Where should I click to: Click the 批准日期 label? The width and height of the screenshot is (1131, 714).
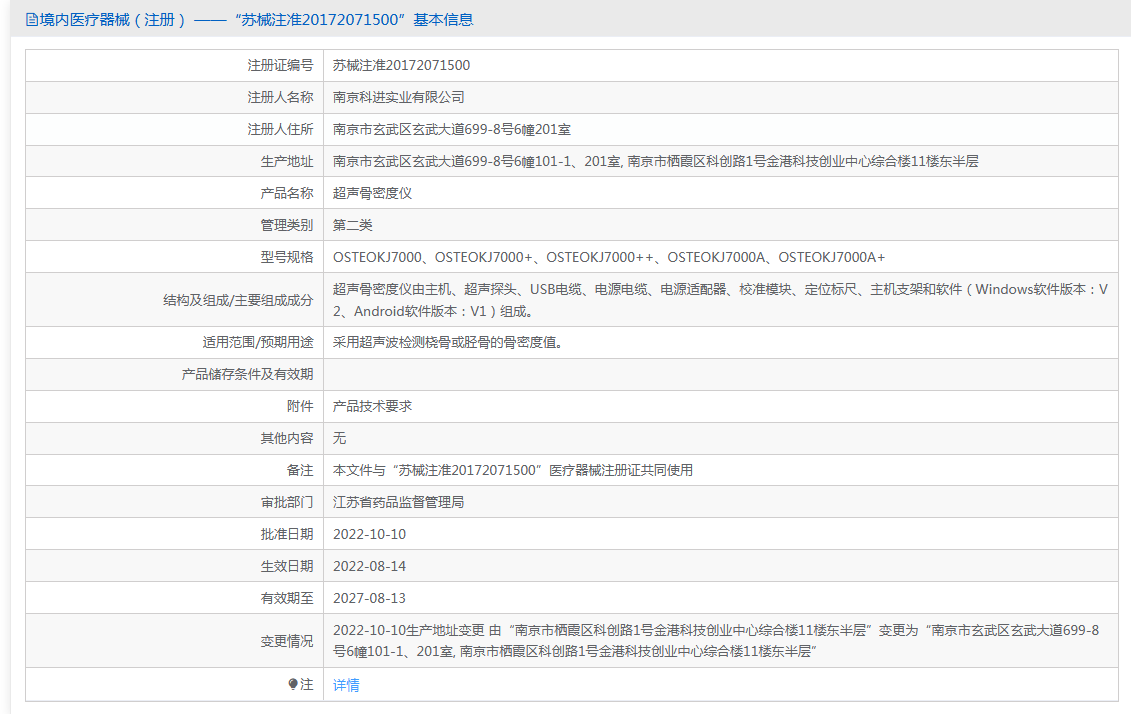[x=287, y=534]
